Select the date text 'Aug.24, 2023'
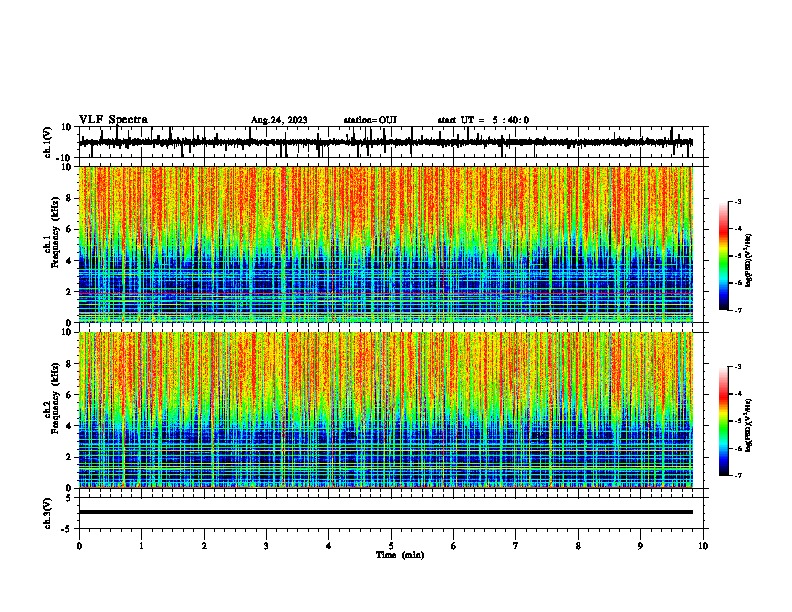This screenshot has height=612, width=792. click(x=279, y=120)
